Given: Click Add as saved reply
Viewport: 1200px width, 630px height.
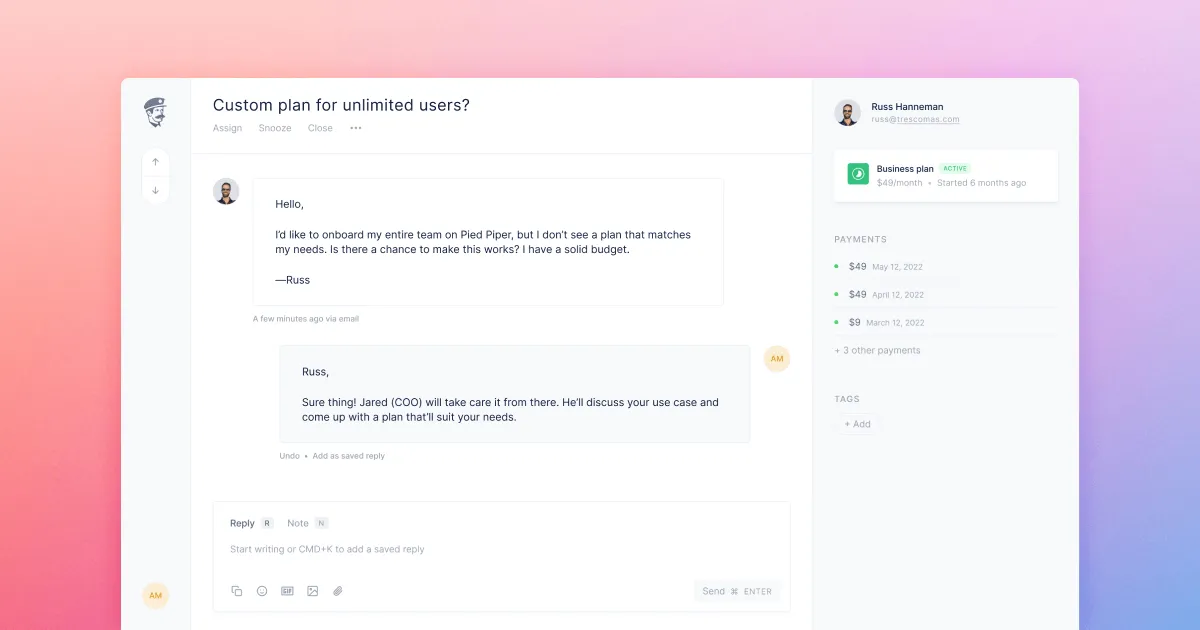Looking at the screenshot, I should [x=348, y=456].
